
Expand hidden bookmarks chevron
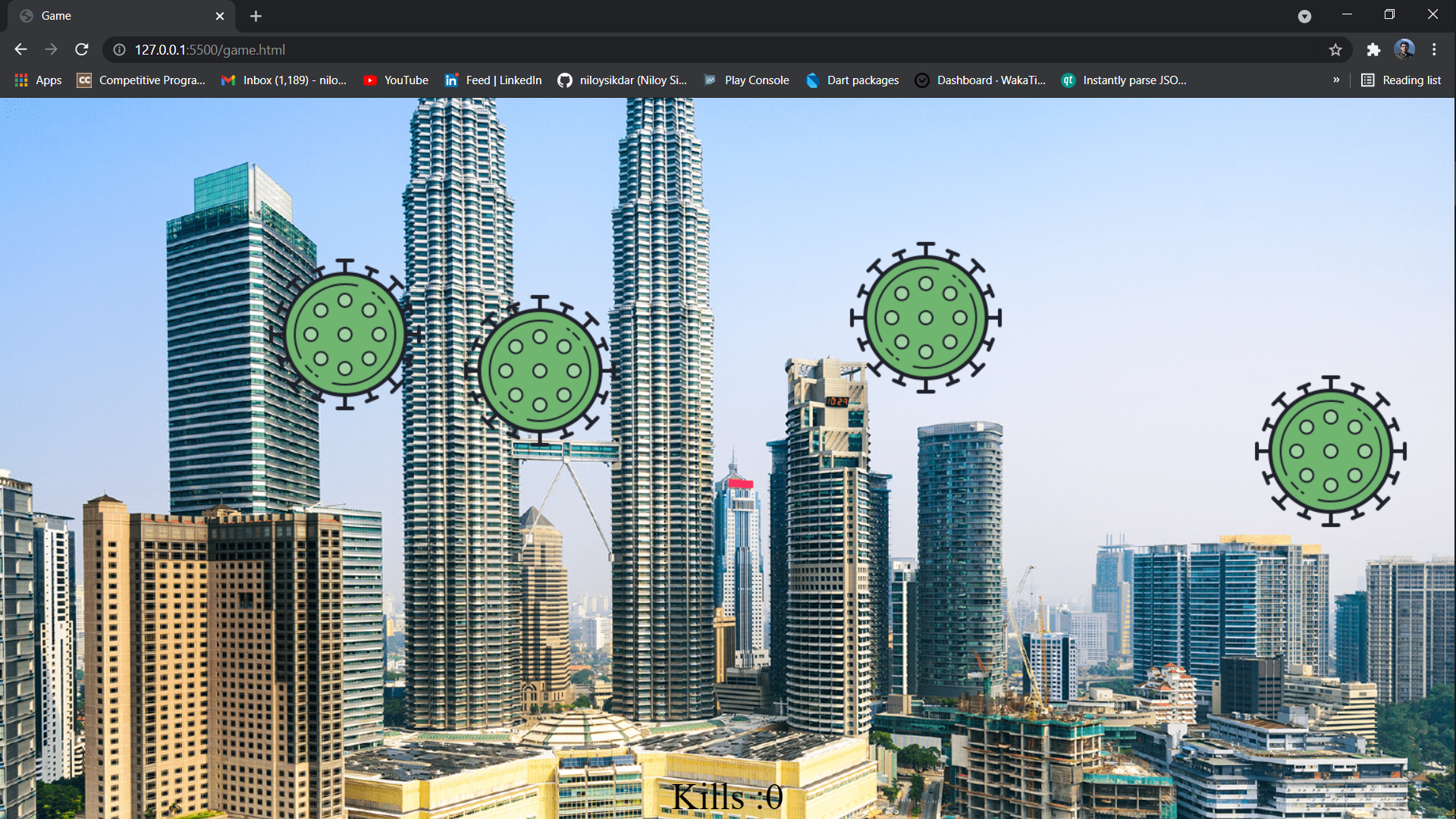1336,80
